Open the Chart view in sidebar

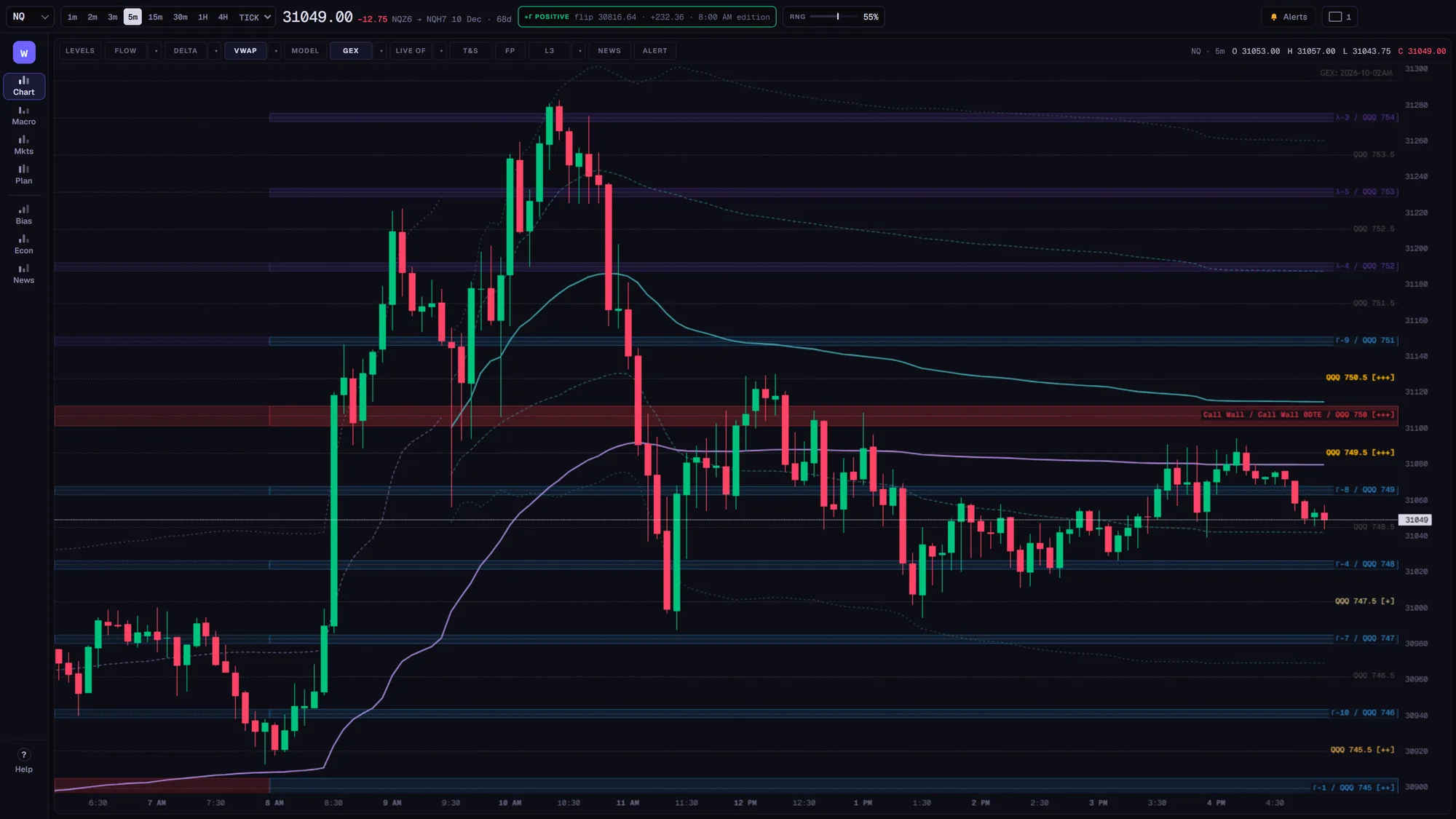24,86
